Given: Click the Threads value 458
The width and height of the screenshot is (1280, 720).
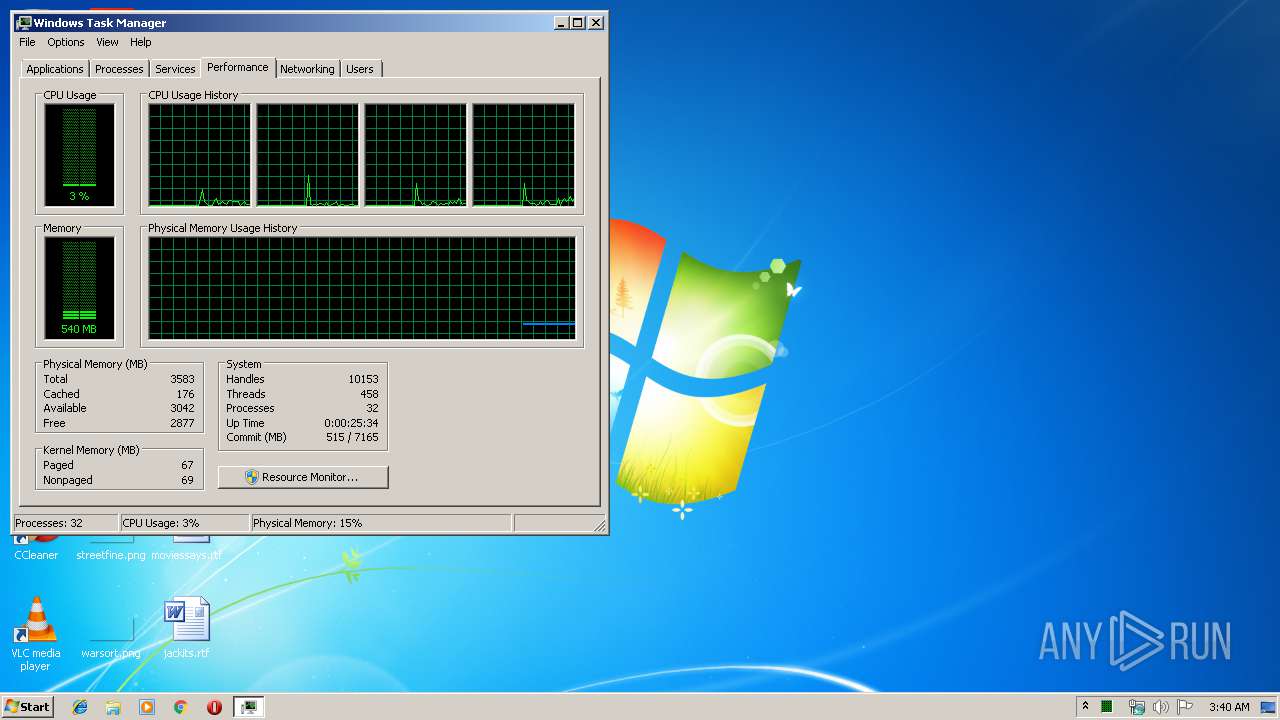Looking at the screenshot, I should [x=369, y=394].
